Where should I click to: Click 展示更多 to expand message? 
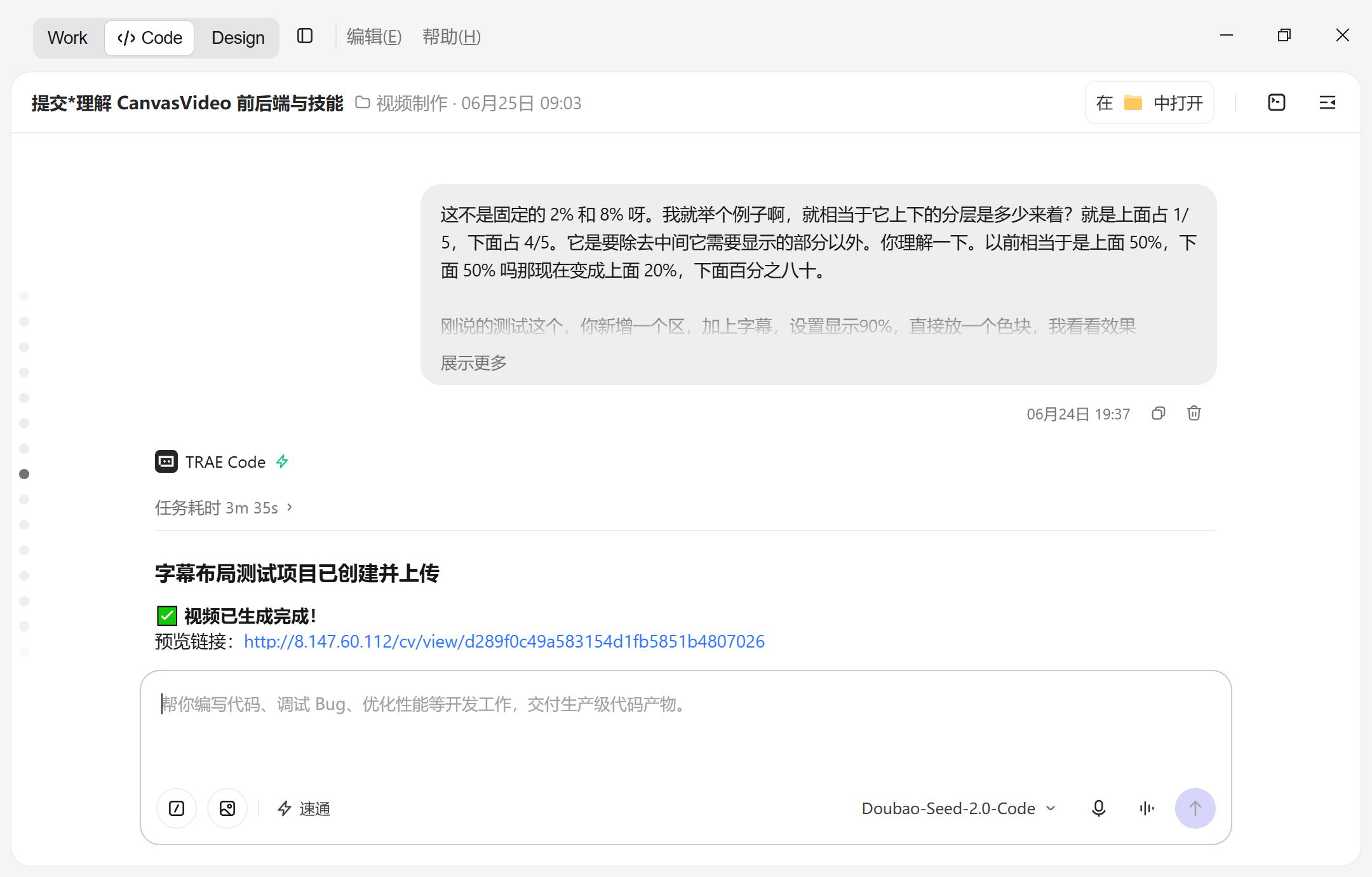[474, 363]
